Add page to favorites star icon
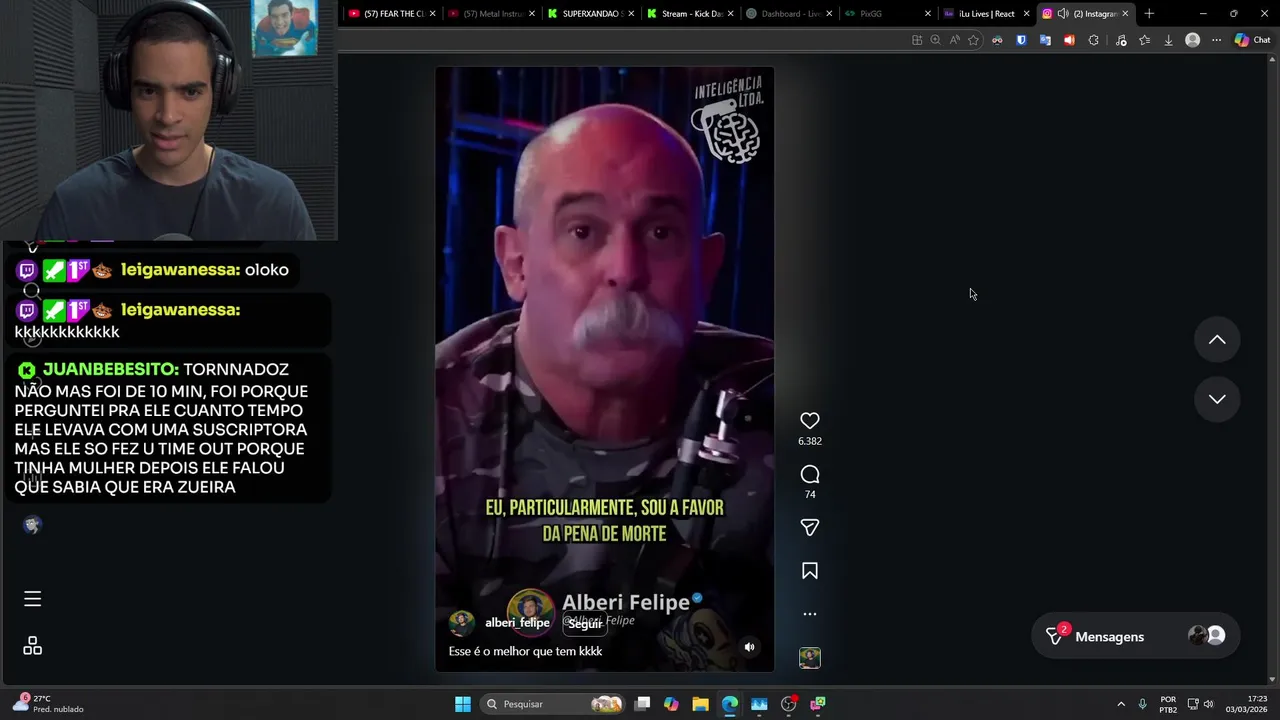This screenshot has height=720, width=1280. [973, 40]
